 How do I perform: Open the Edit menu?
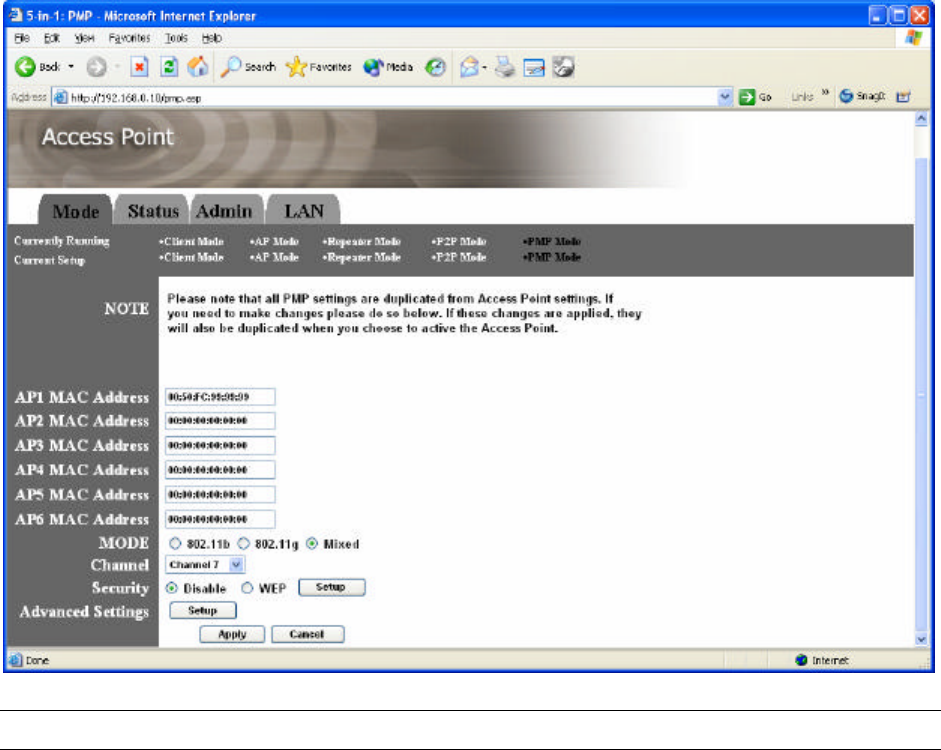pyautogui.click(x=52, y=38)
